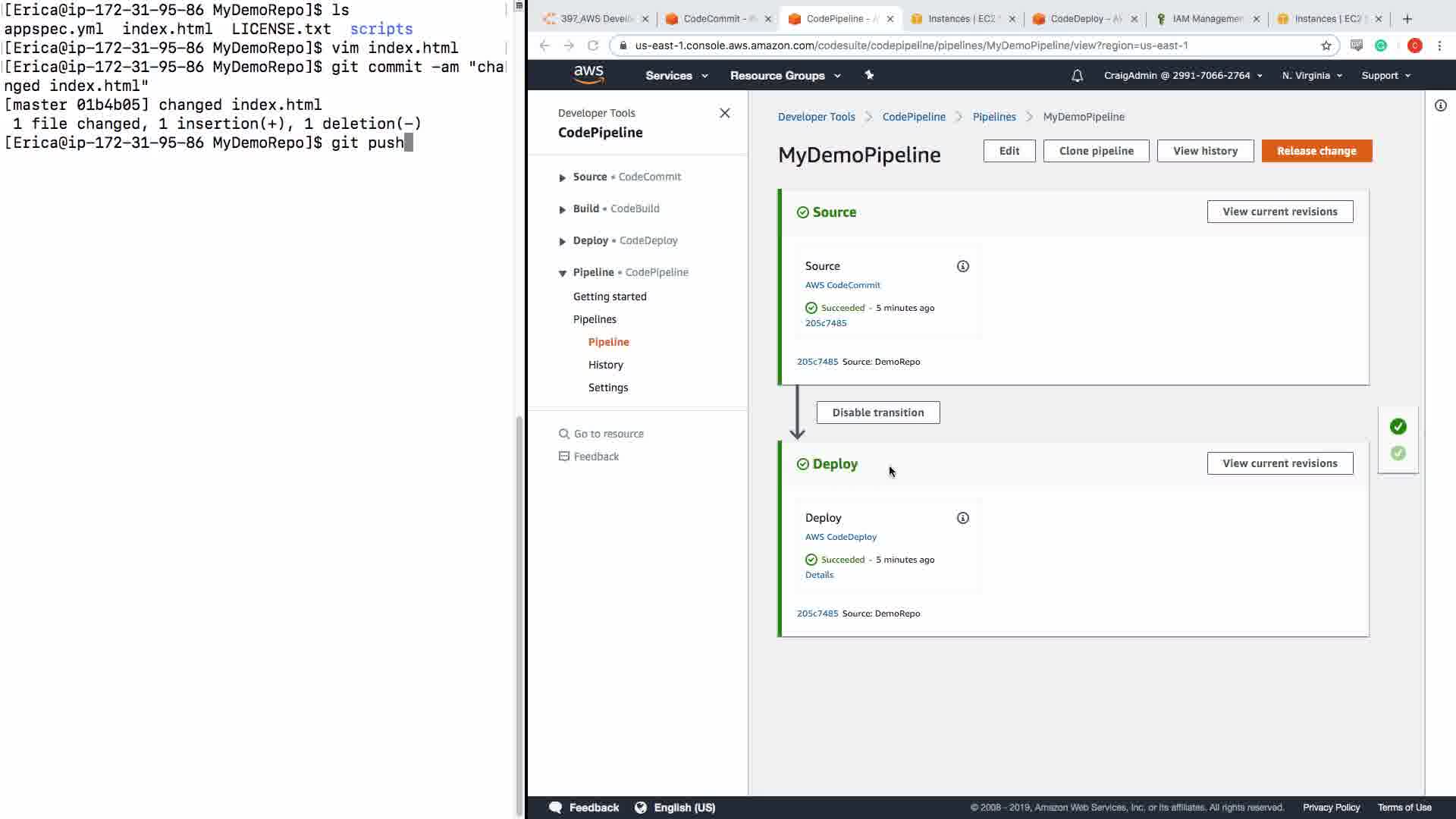Disable transition between Source and Deploy
The height and width of the screenshot is (819, 1456).
click(x=877, y=413)
